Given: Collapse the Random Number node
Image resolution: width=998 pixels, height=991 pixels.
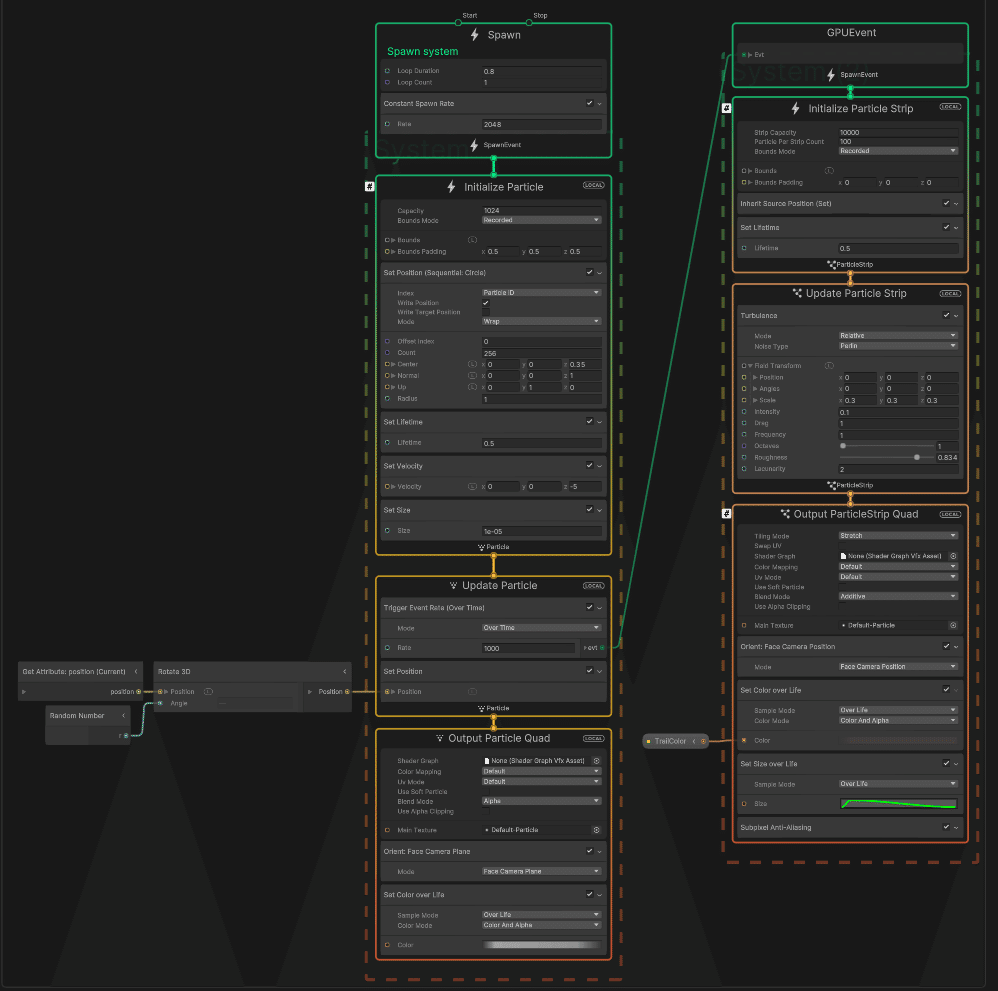Looking at the screenshot, I should pos(123,715).
